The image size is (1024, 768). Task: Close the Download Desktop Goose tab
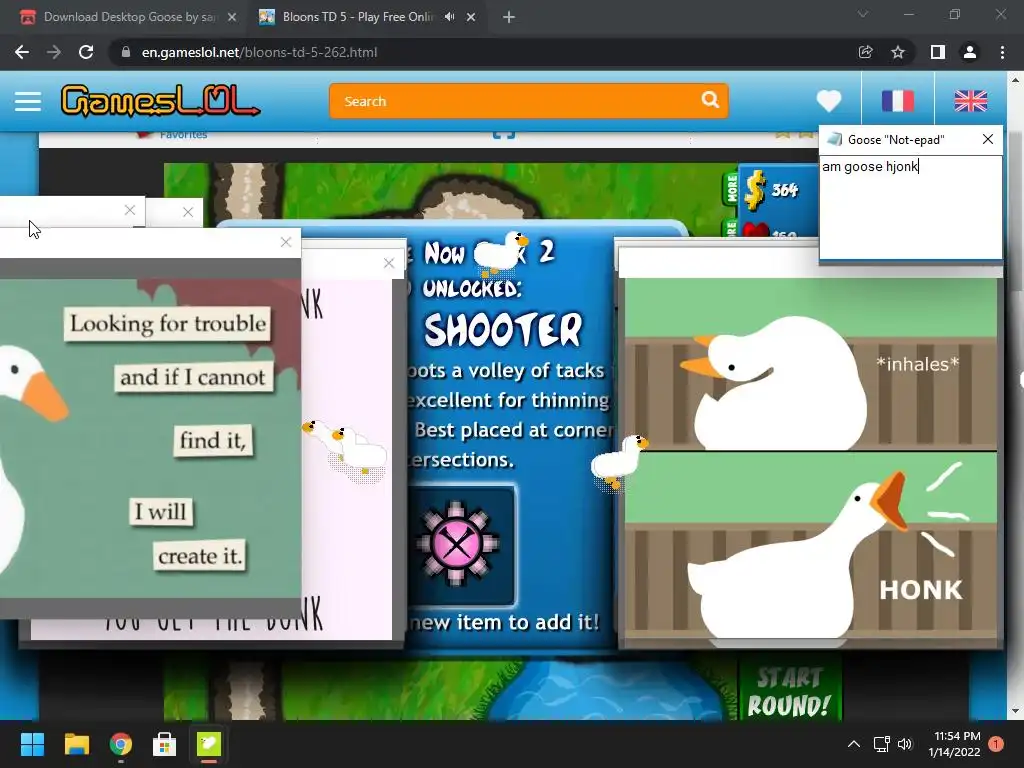[x=232, y=18]
